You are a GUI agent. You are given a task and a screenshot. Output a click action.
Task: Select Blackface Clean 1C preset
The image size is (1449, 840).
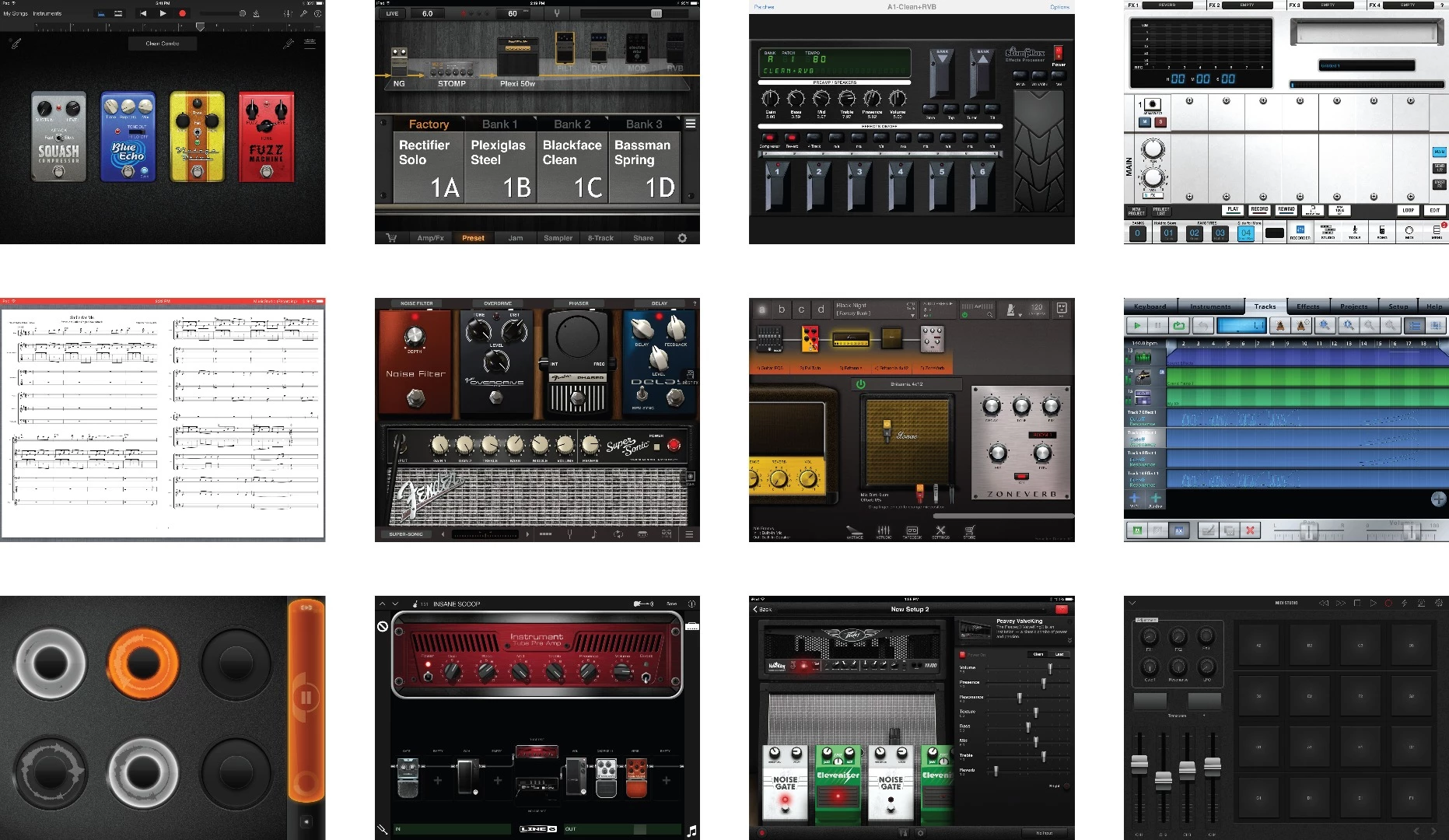pyautogui.click(x=572, y=168)
